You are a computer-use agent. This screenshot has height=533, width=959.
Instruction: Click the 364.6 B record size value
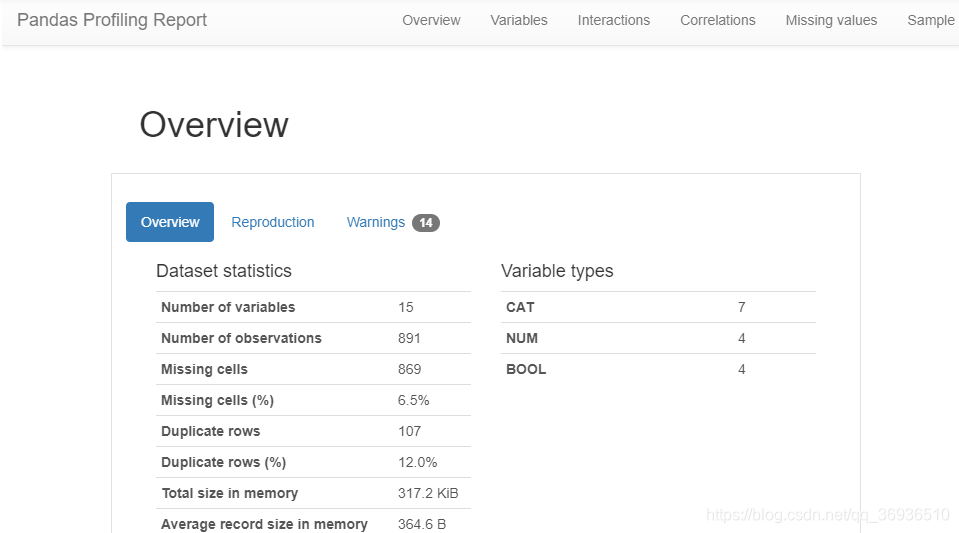(422, 524)
